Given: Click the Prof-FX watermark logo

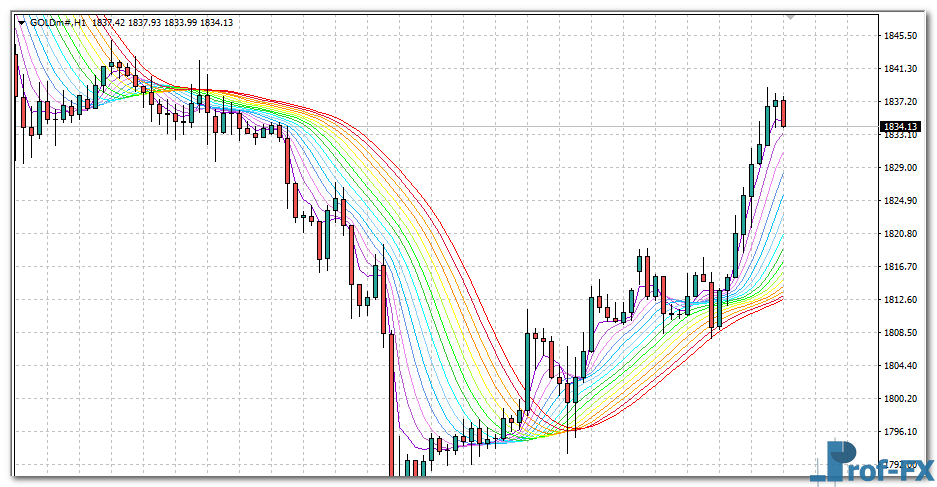Looking at the screenshot, I should [x=872, y=462].
